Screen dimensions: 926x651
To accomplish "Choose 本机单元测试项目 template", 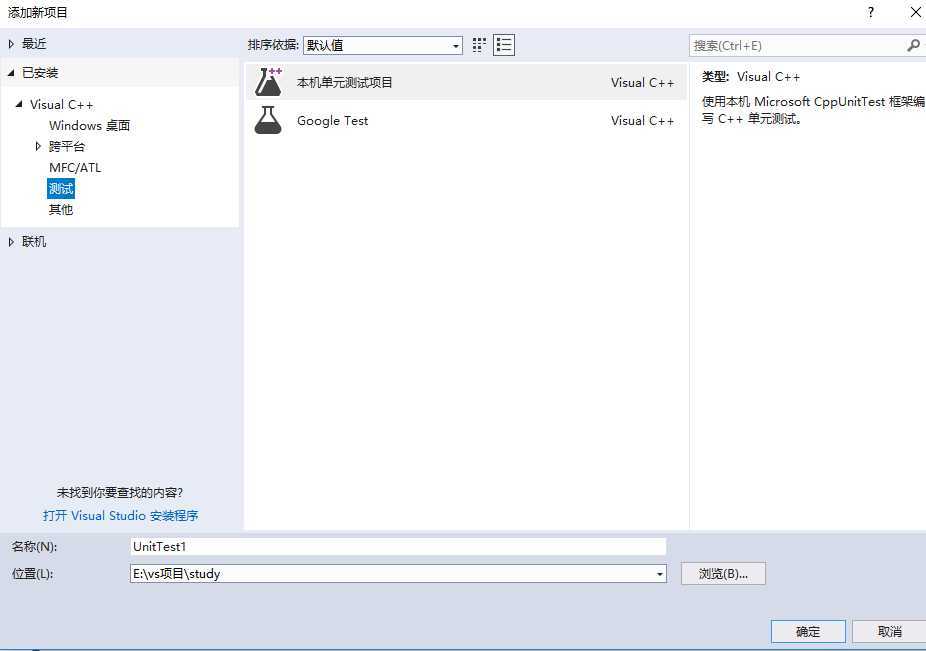I will pos(465,82).
